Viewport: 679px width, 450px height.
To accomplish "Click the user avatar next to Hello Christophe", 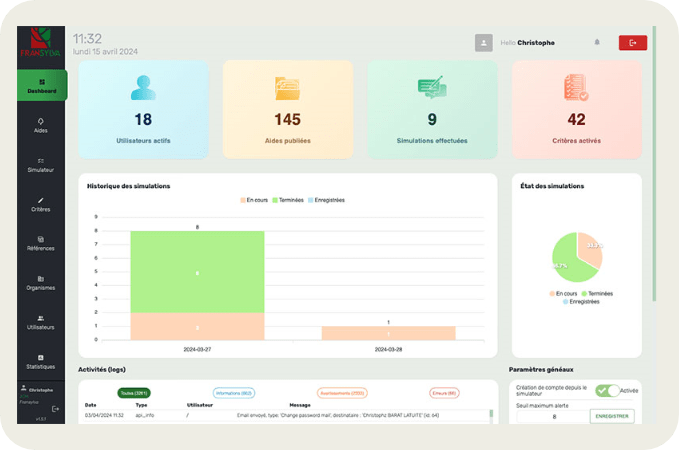I will tap(484, 42).
